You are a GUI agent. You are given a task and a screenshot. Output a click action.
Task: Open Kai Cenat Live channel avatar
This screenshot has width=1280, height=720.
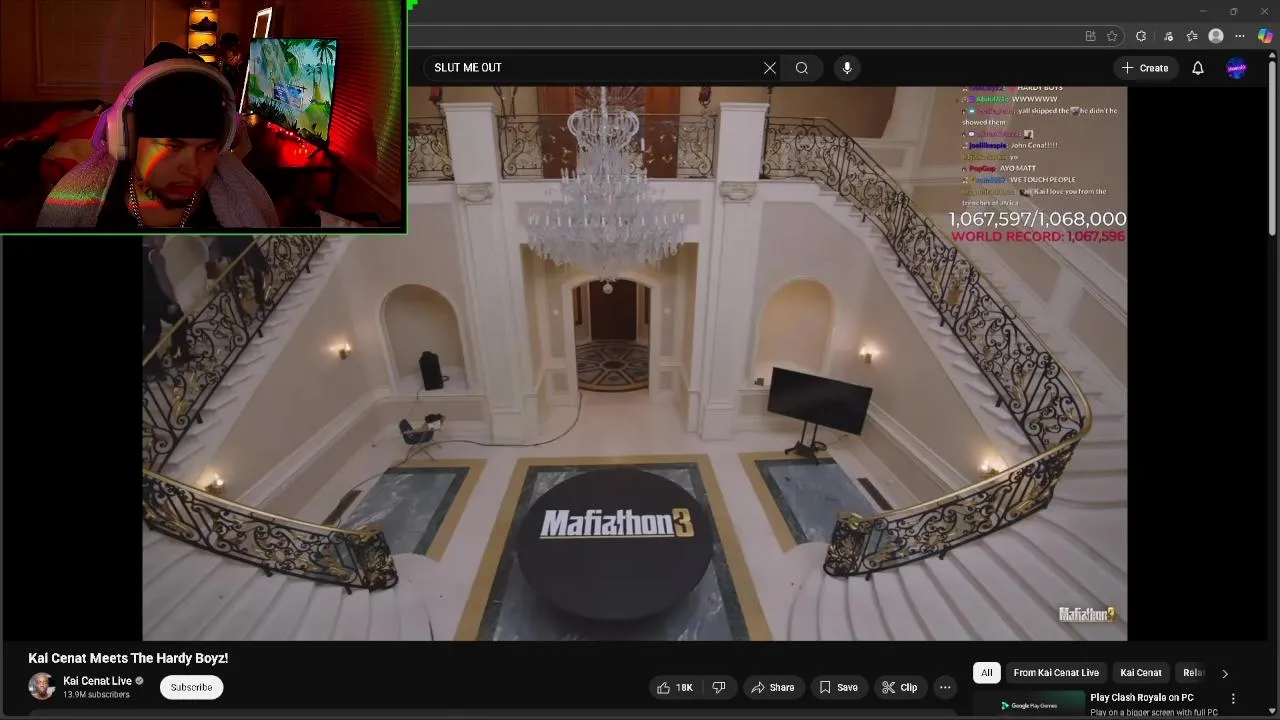click(42, 687)
